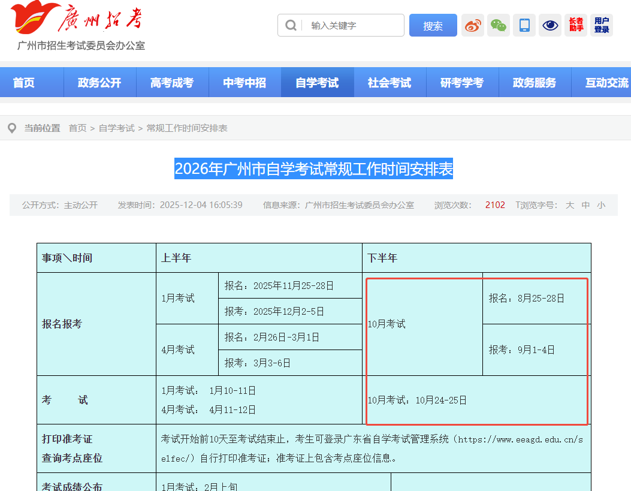This screenshot has width=631, height=491.
Task: Focus the 输入关键字 search field
Action: click(x=352, y=26)
